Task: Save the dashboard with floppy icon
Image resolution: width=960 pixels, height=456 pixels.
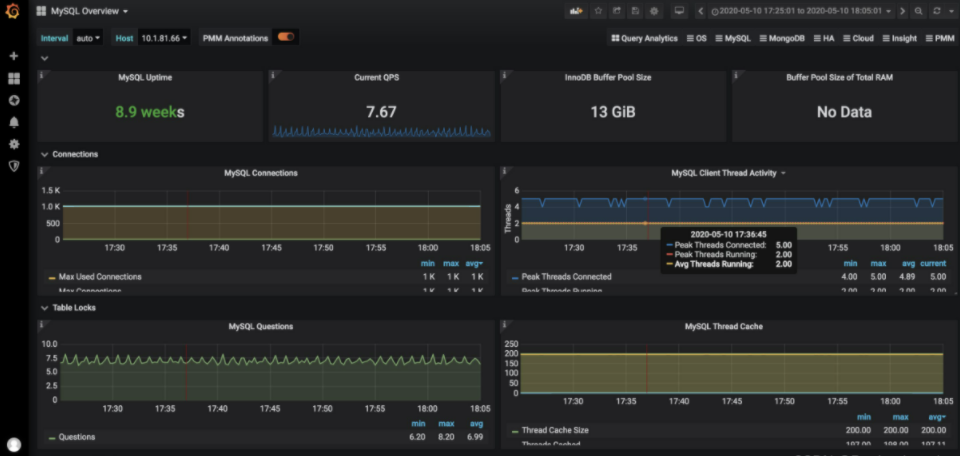Action: 636,11
